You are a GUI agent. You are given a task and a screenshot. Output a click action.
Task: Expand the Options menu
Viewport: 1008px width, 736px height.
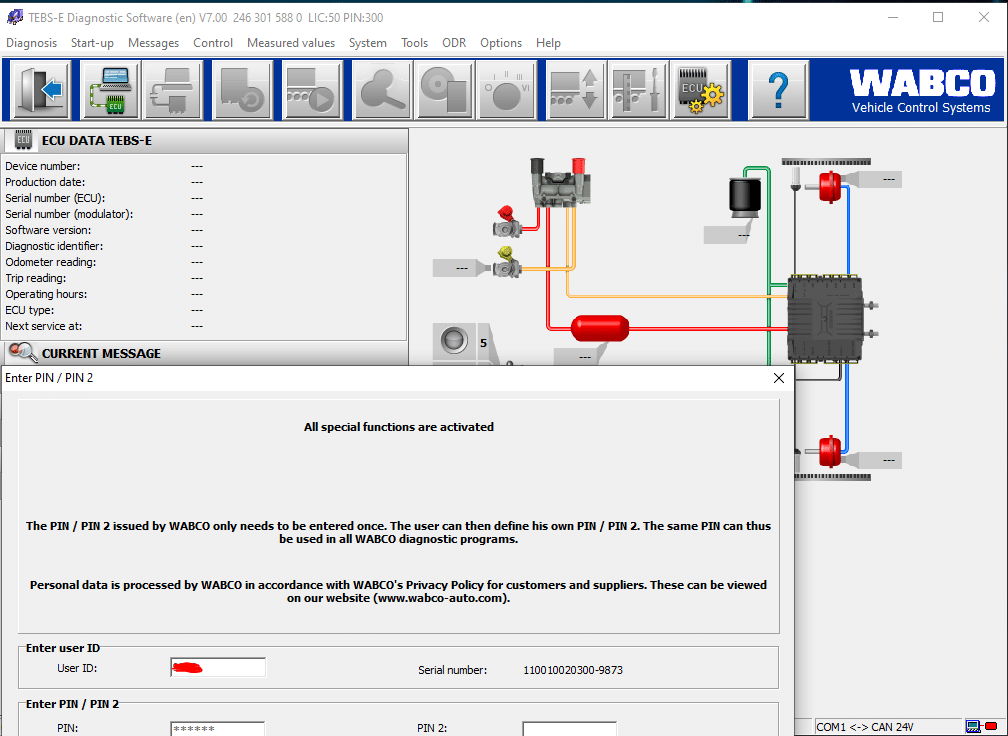[x=500, y=43]
